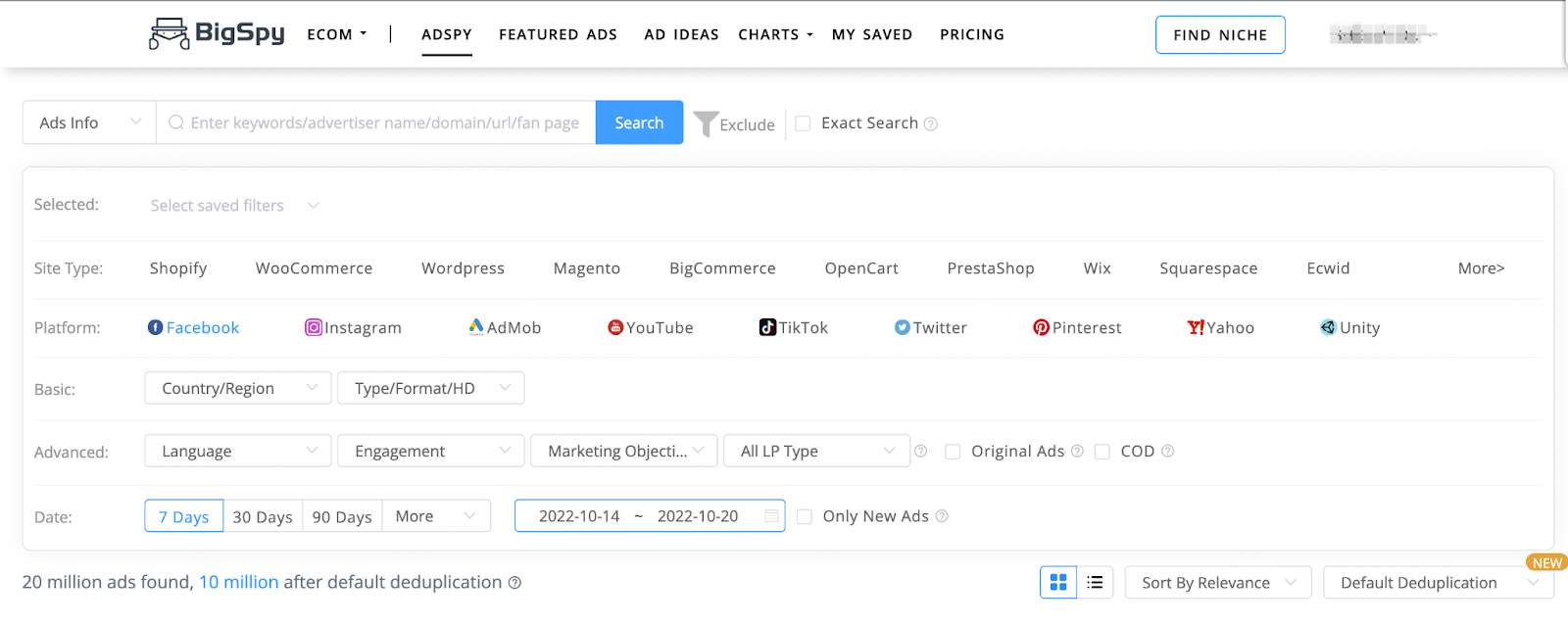The image size is (1568, 625).
Task: Open the FEATURED ADS tab
Action: [x=559, y=34]
